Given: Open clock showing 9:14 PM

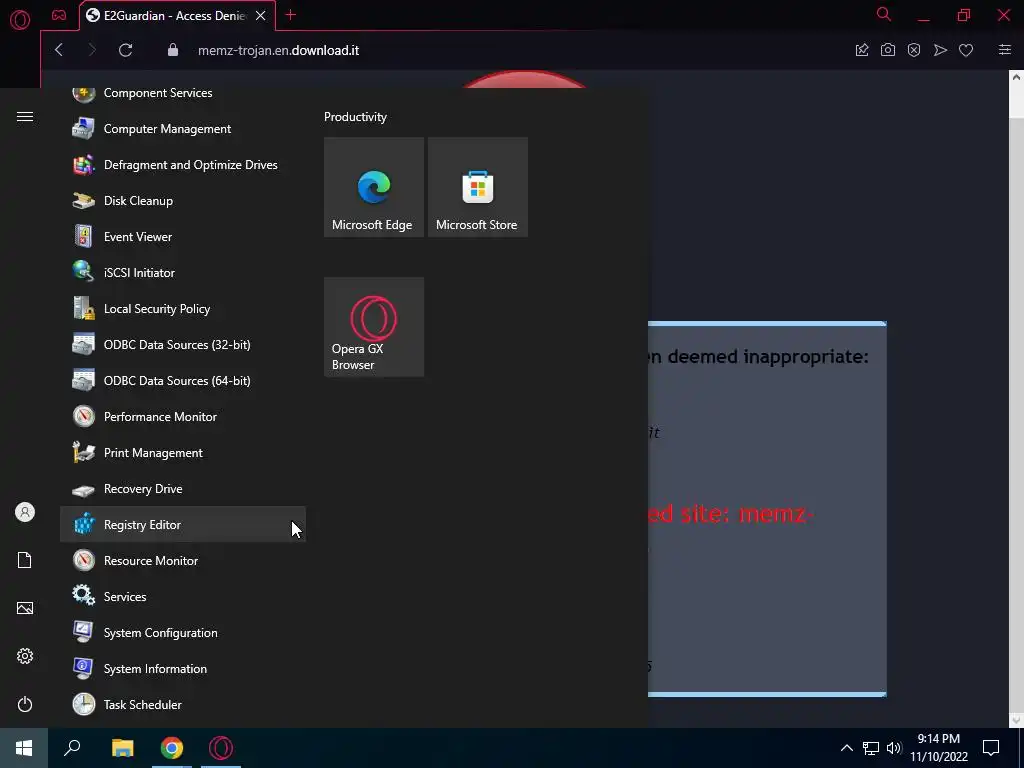Looking at the screenshot, I should pos(939,748).
